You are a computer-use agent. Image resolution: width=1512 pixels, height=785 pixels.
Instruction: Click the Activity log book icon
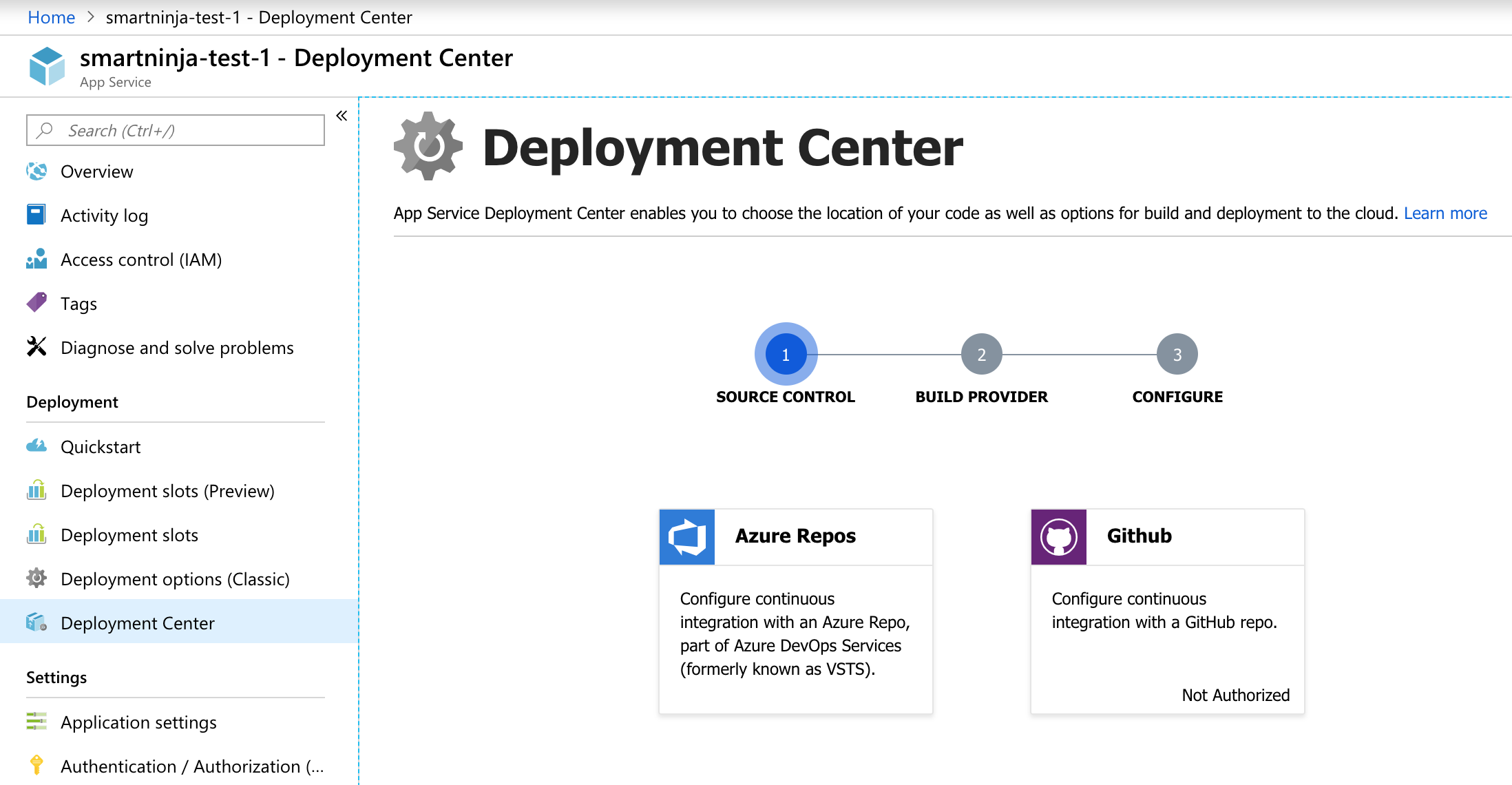pos(36,215)
